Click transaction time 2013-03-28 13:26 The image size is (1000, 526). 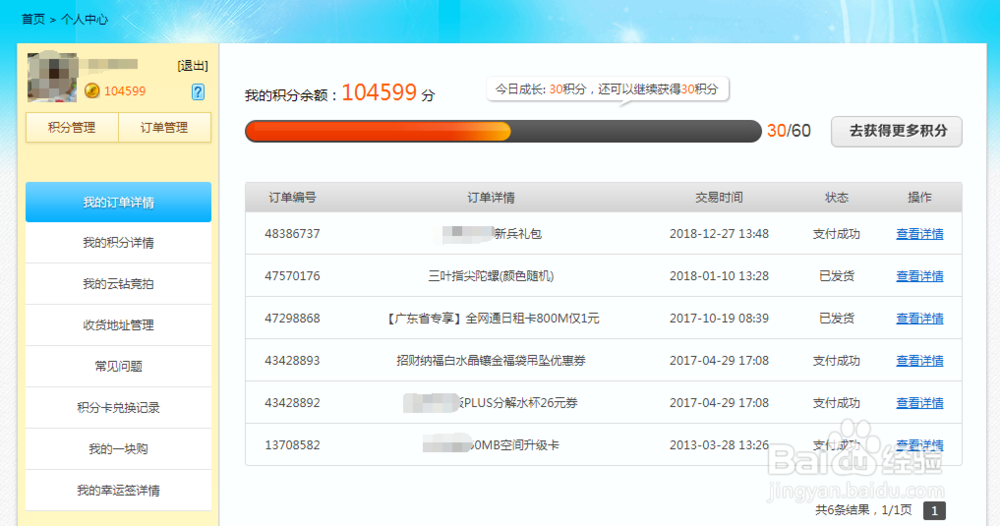click(x=719, y=445)
